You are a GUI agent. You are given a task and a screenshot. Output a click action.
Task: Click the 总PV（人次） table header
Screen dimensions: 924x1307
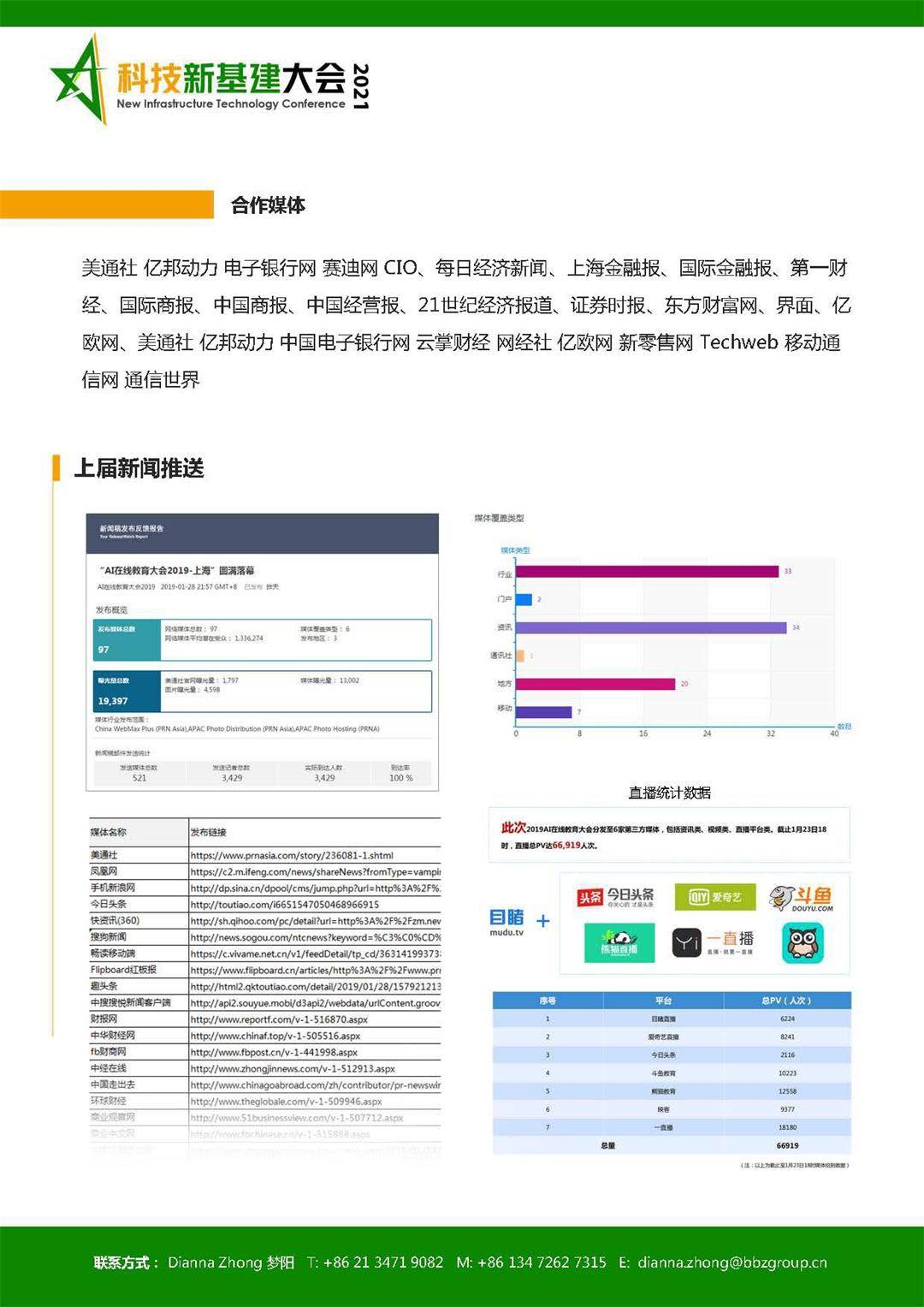click(x=786, y=1001)
